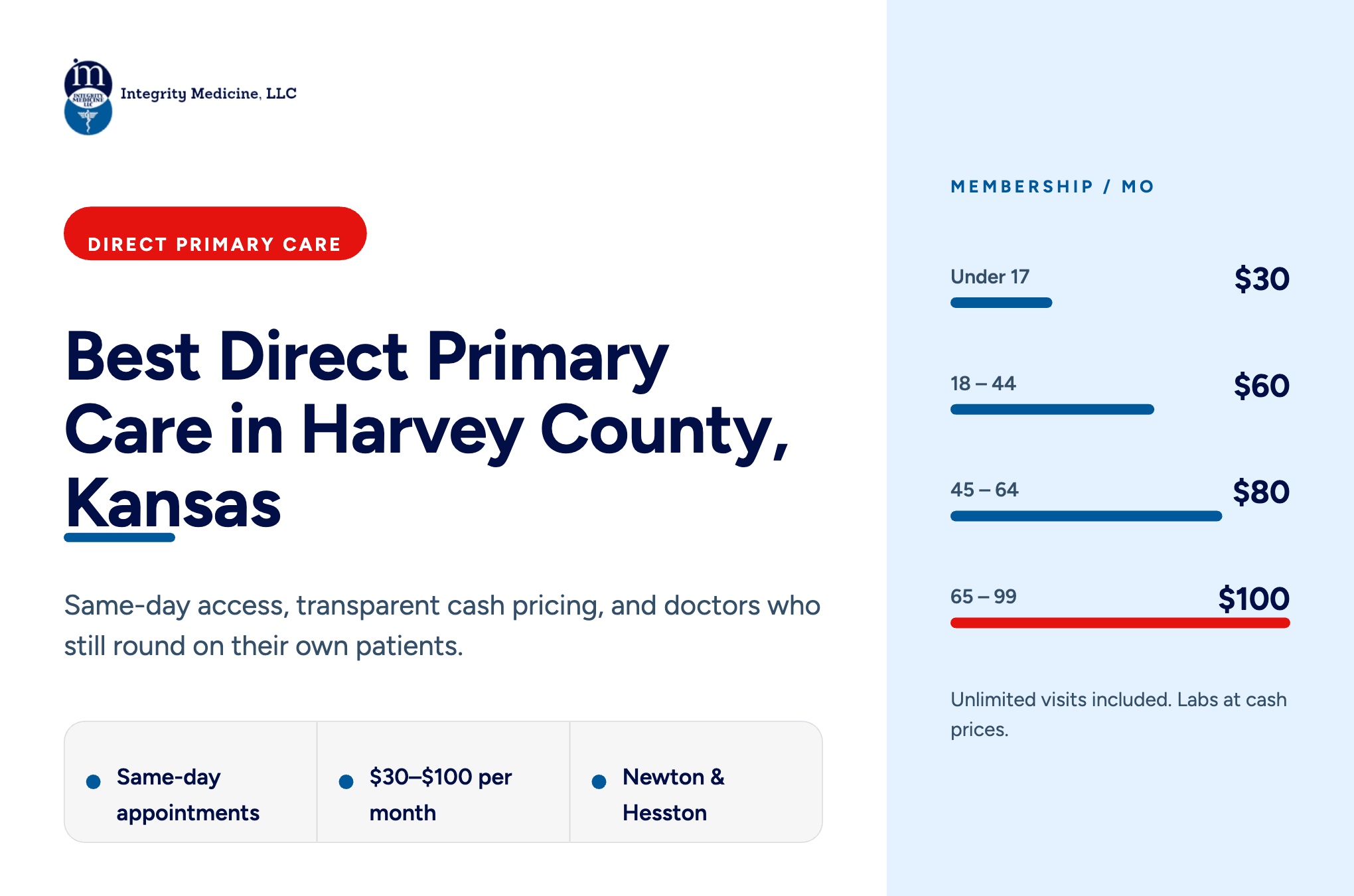The height and width of the screenshot is (896, 1354).
Task: Click the Unlimited visits included note
Action: [x=1118, y=714]
